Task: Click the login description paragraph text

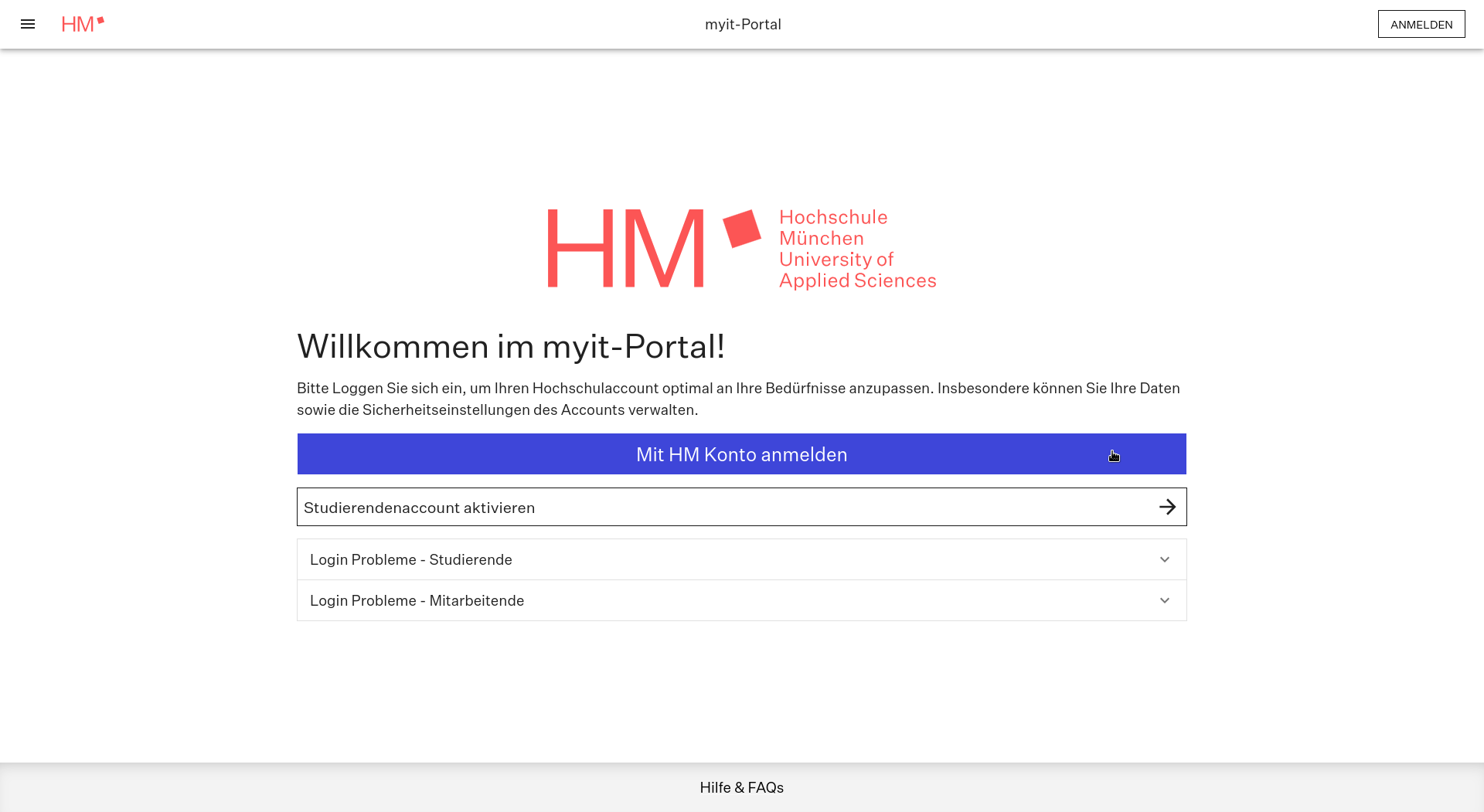Action: click(738, 399)
